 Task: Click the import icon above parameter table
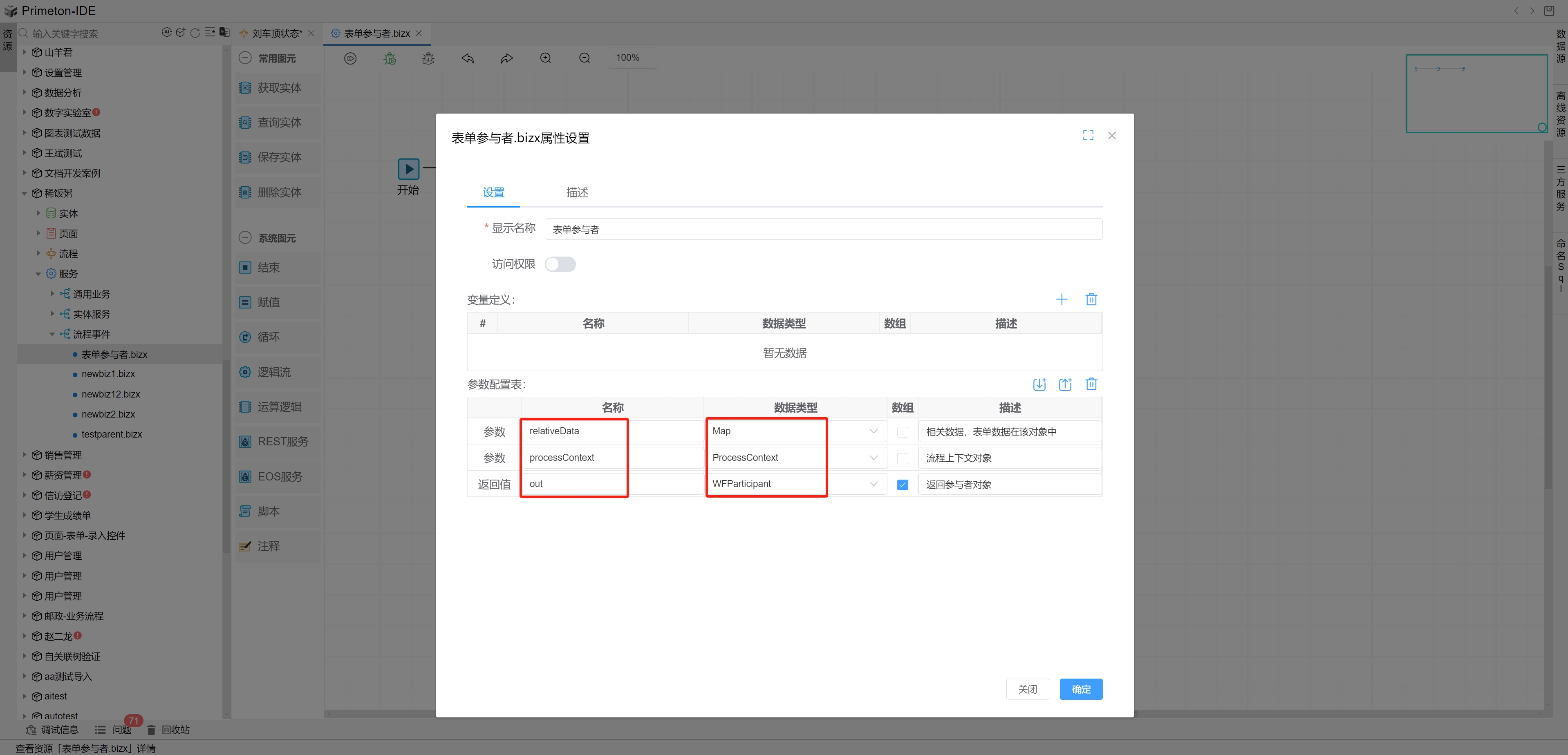point(1039,384)
